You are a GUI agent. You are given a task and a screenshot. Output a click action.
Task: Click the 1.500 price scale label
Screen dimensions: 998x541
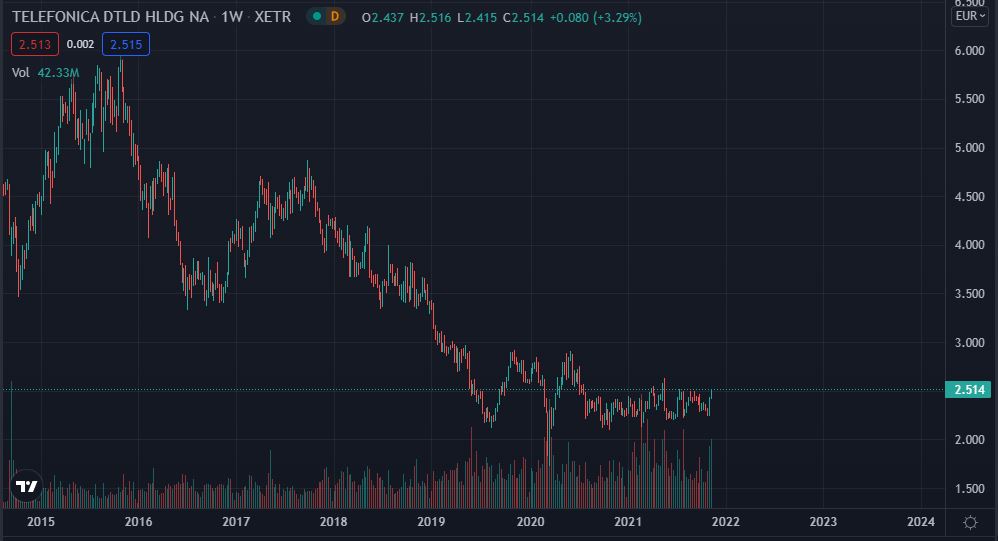point(969,489)
